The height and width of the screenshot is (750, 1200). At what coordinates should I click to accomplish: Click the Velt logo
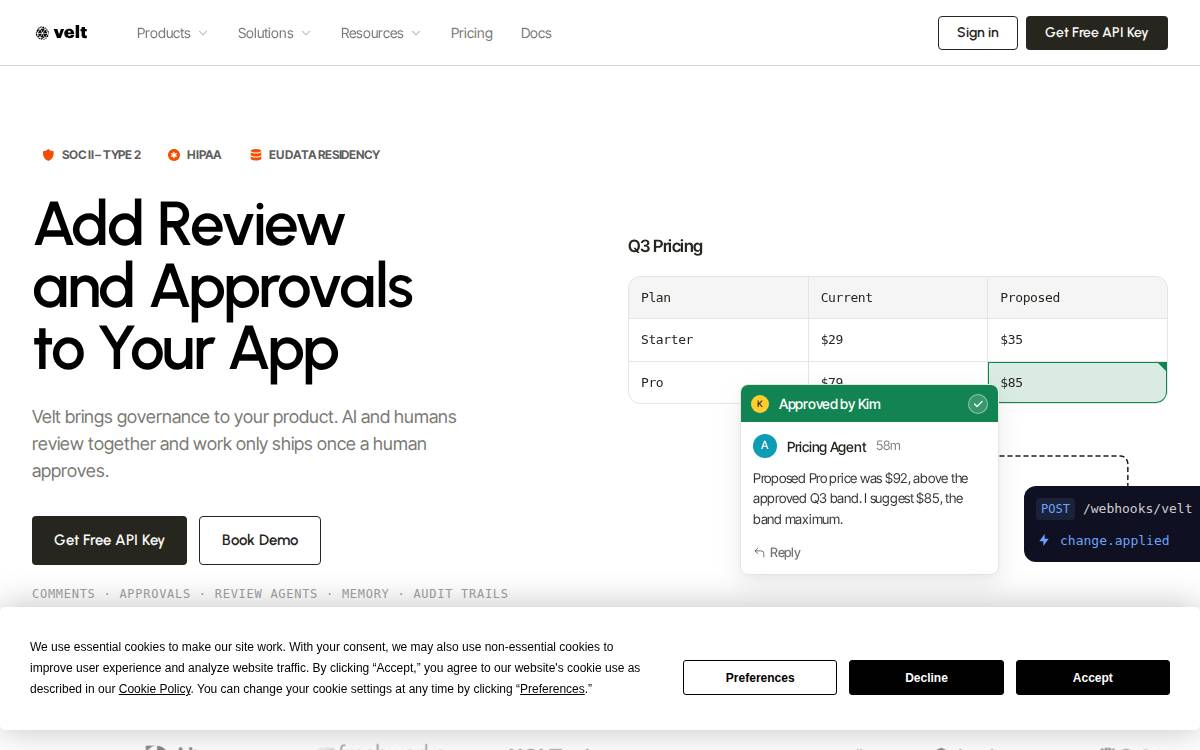click(61, 33)
